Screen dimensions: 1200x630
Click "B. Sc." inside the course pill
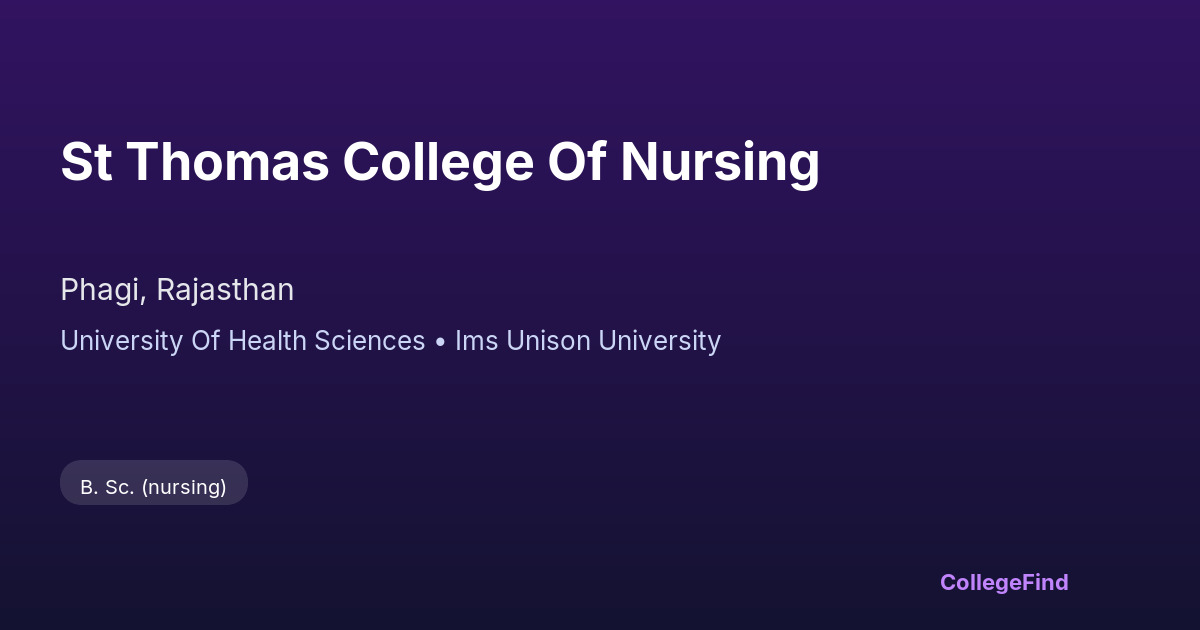pos(107,487)
